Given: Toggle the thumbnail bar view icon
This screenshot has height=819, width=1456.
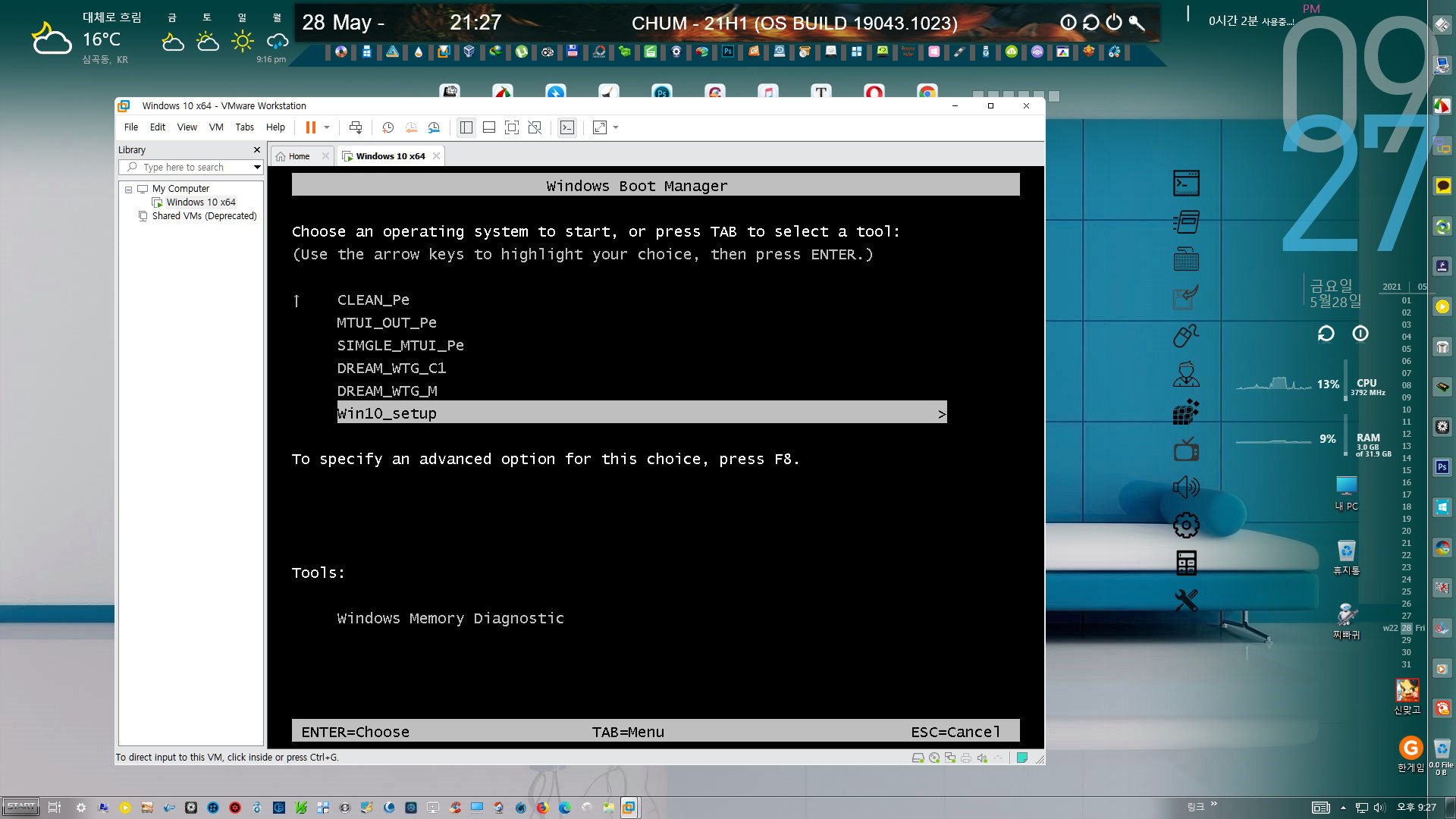Looking at the screenshot, I should [x=489, y=127].
